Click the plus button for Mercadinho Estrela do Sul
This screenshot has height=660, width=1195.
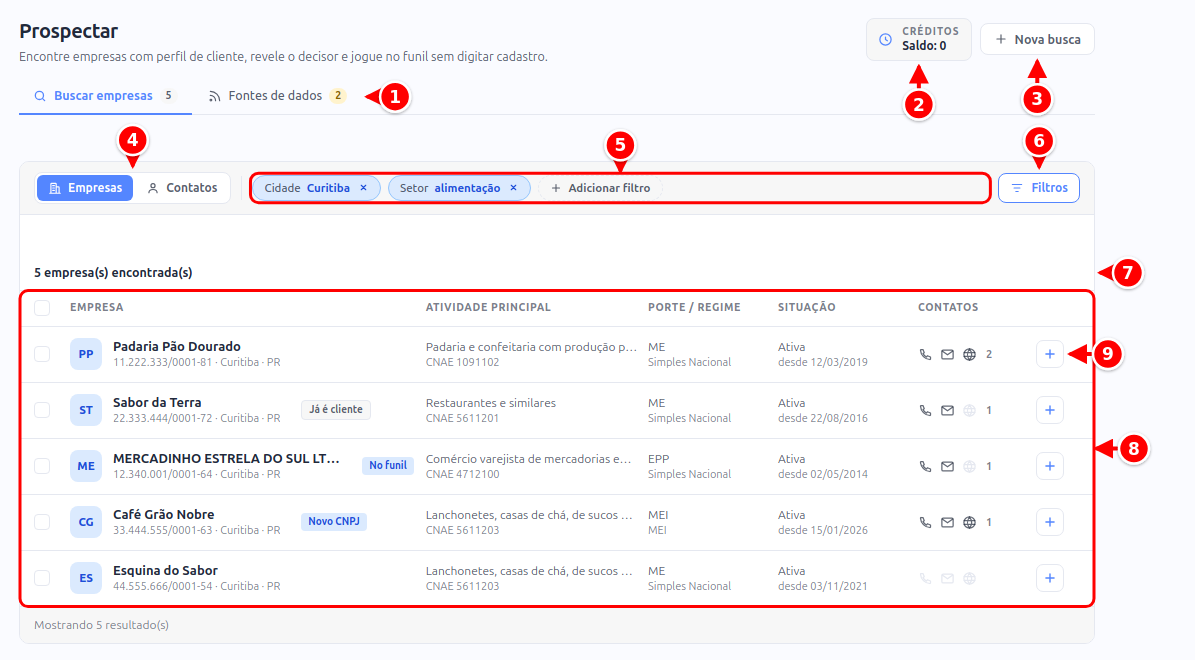coord(1049,466)
